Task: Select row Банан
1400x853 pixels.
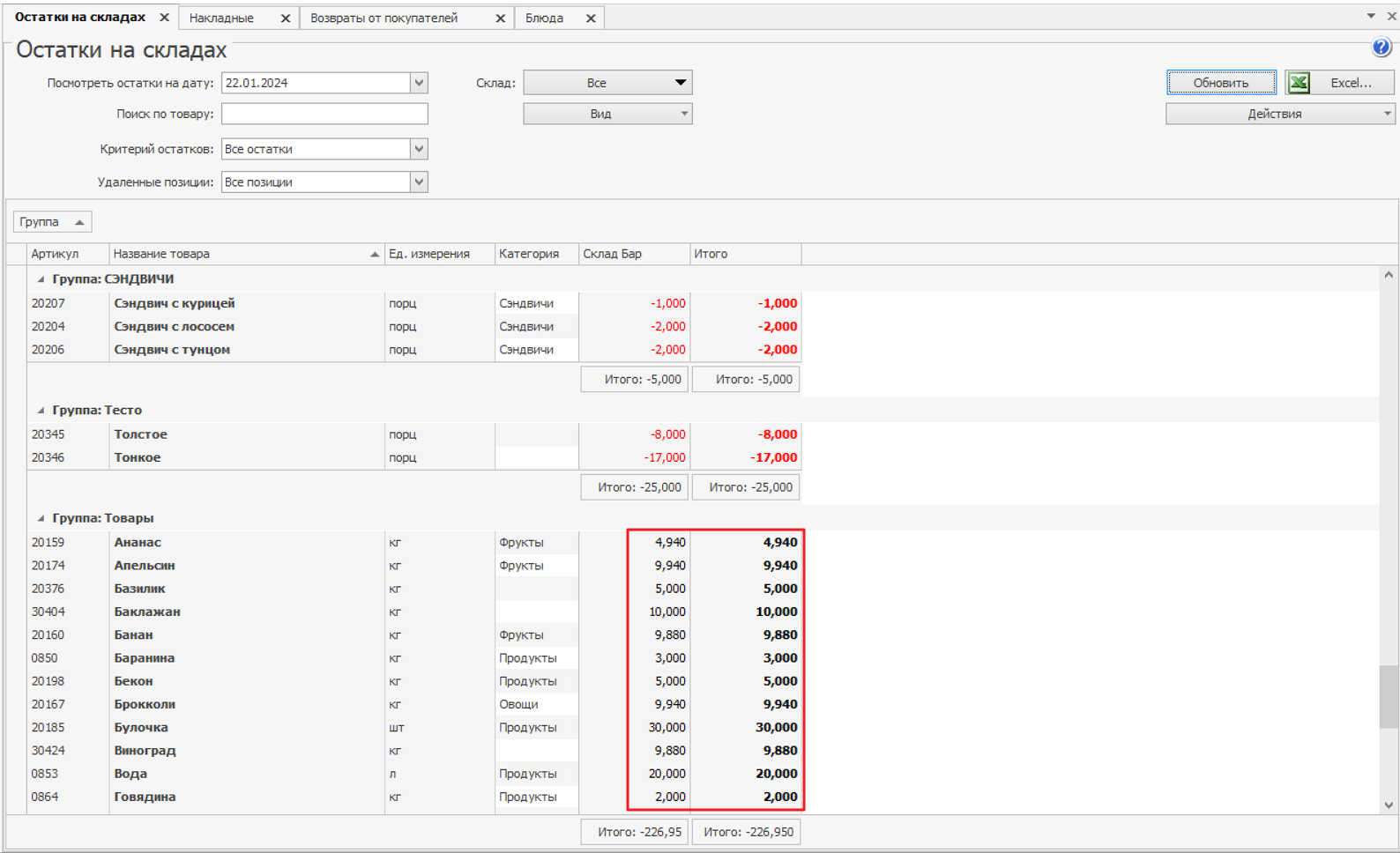Action: [414, 634]
